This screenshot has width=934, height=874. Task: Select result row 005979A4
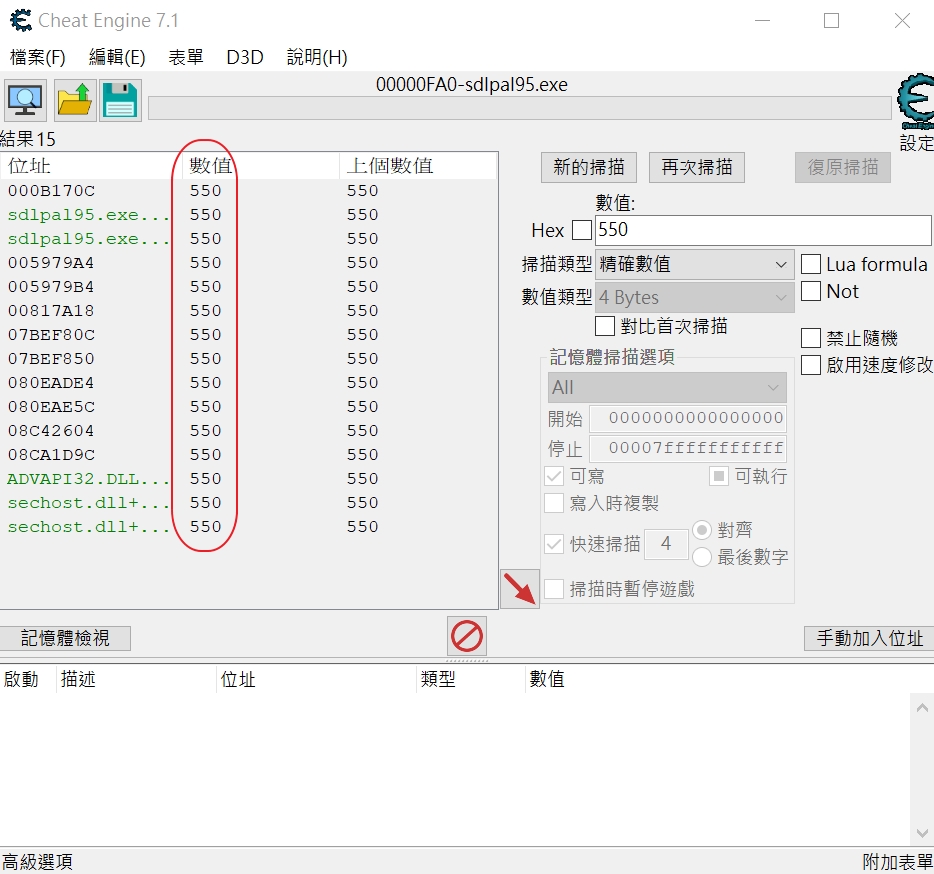(248, 263)
